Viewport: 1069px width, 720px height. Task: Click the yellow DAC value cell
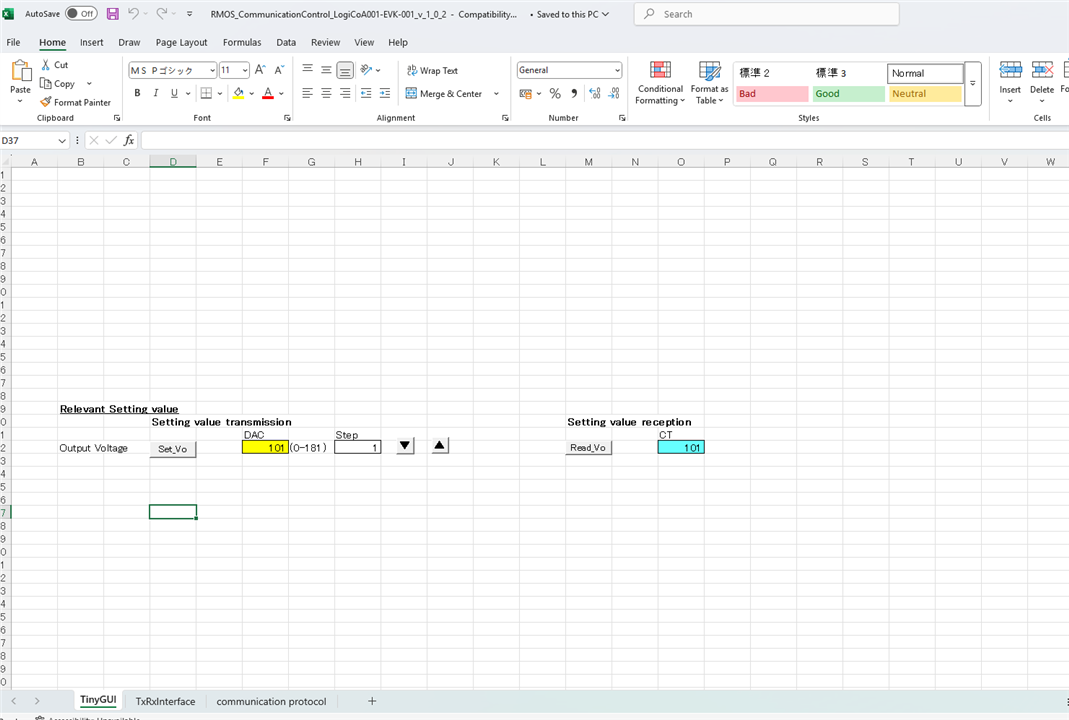coord(264,448)
